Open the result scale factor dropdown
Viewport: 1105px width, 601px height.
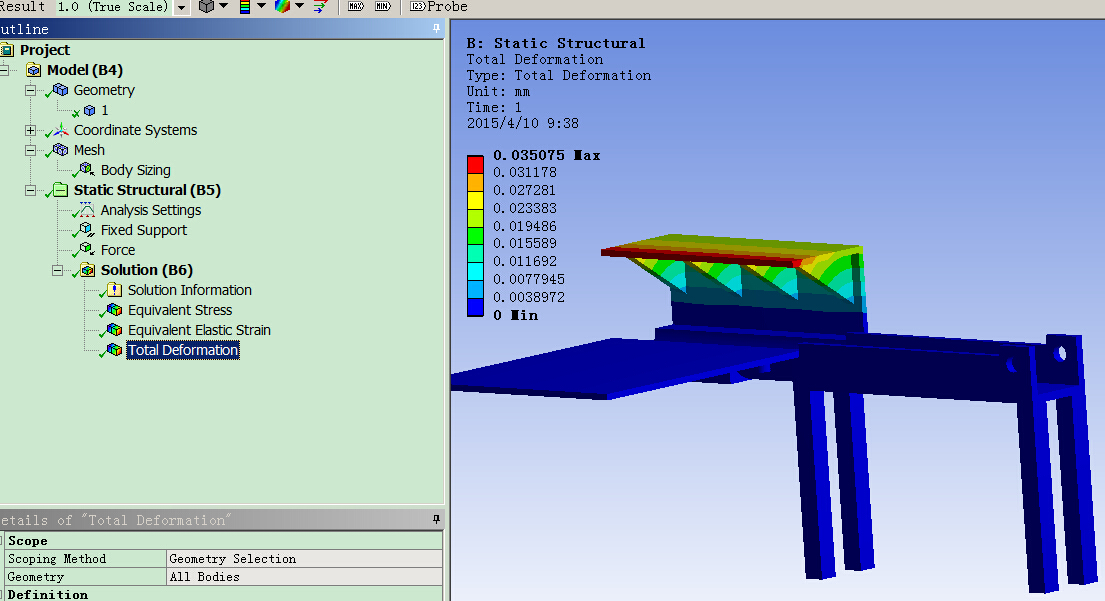tap(181, 7)
